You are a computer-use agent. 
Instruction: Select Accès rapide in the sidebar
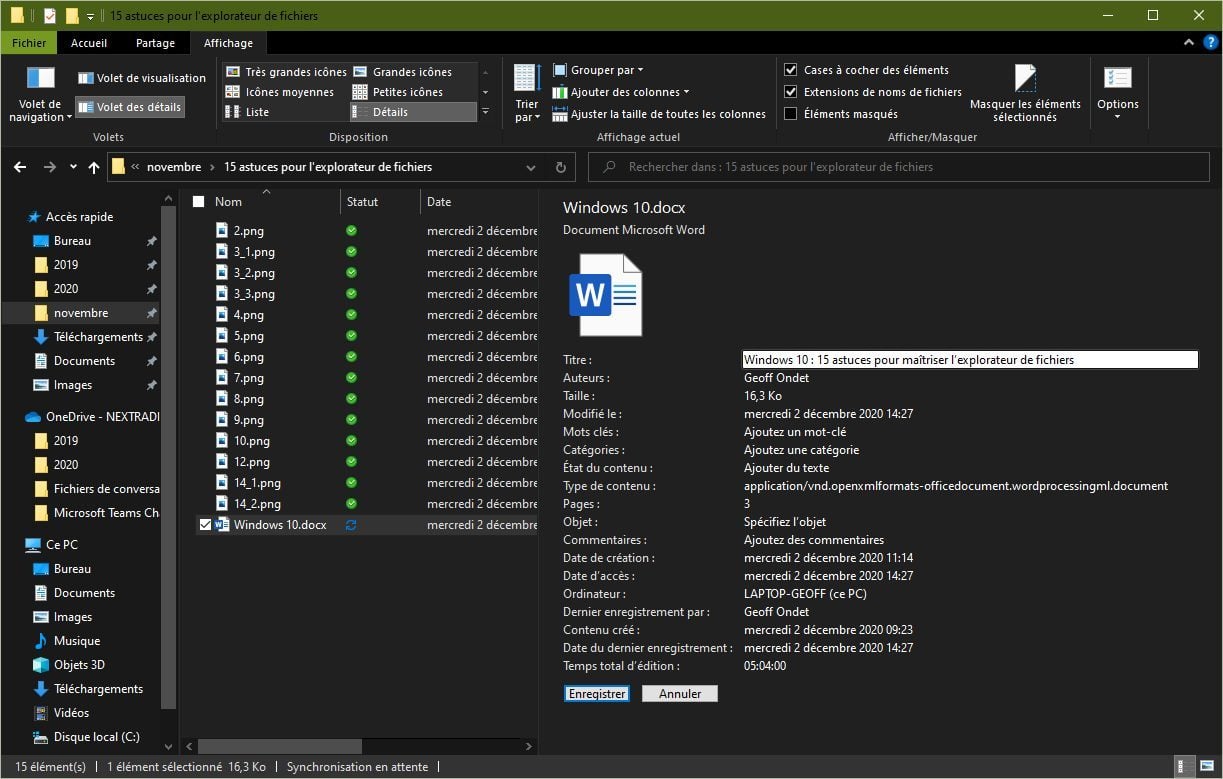(x=71, y=217)
